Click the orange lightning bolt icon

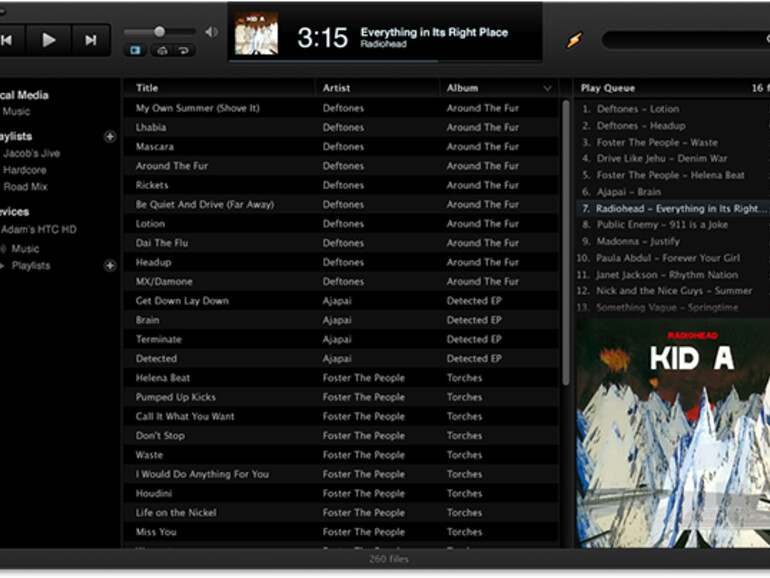tap(574, 40)
